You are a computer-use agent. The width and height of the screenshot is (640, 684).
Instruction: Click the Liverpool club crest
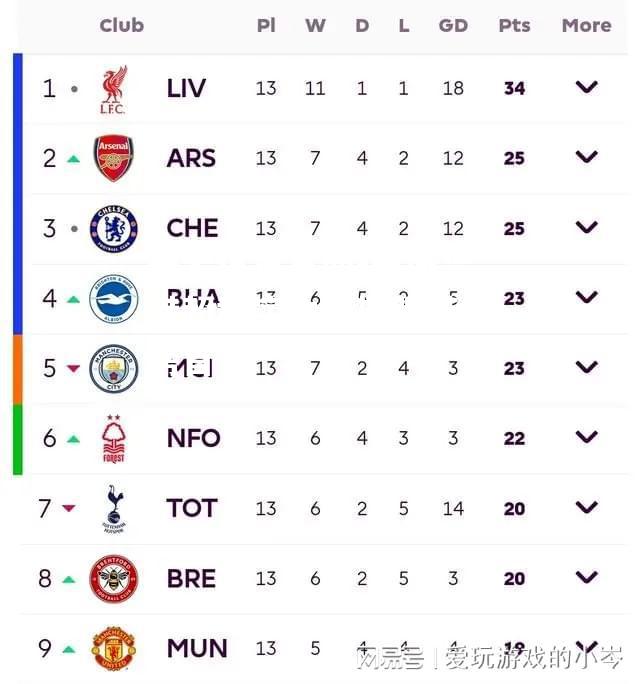point(113,89)
